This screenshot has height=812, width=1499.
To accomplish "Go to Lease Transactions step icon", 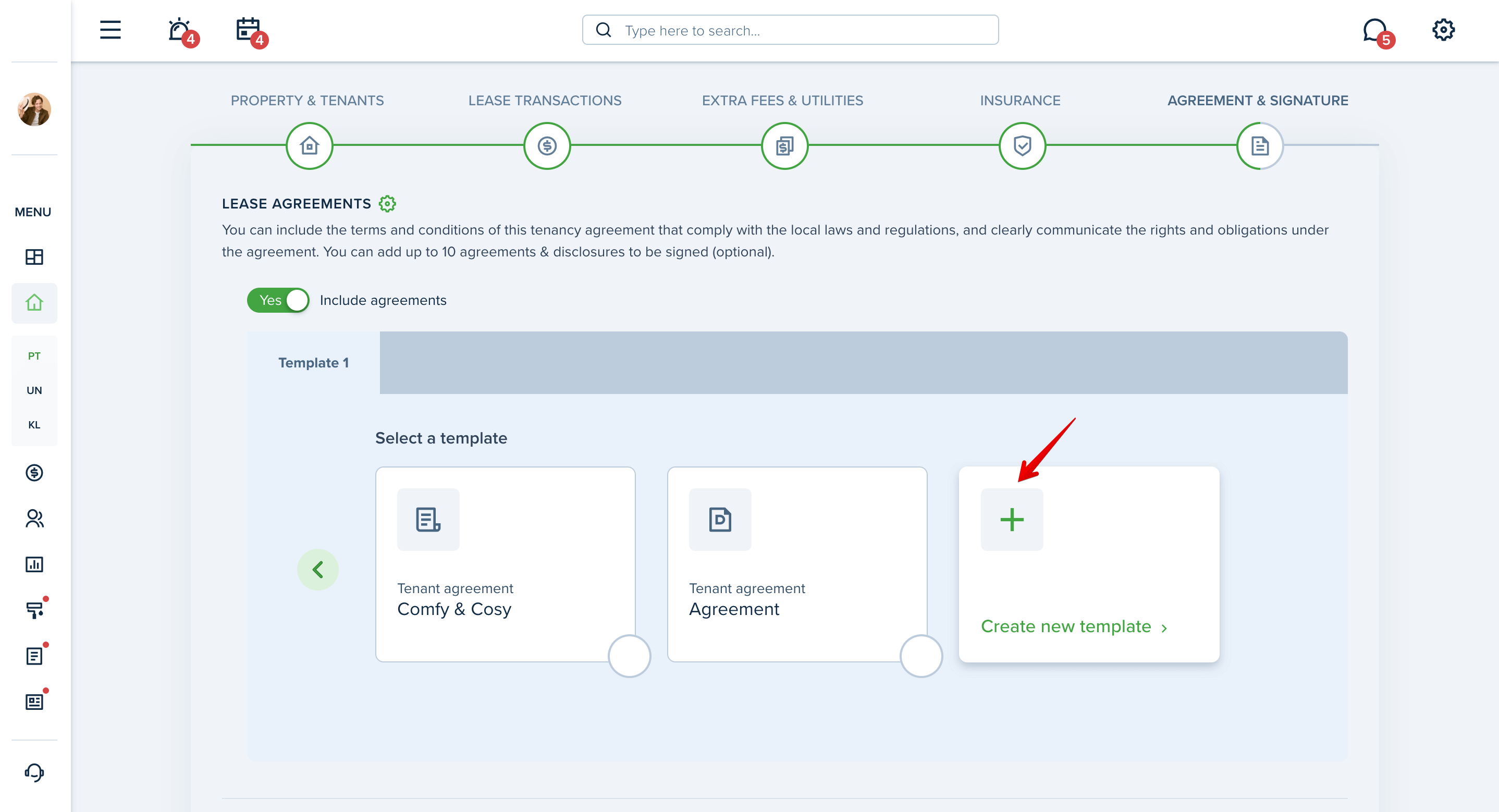I will (547, 145).
